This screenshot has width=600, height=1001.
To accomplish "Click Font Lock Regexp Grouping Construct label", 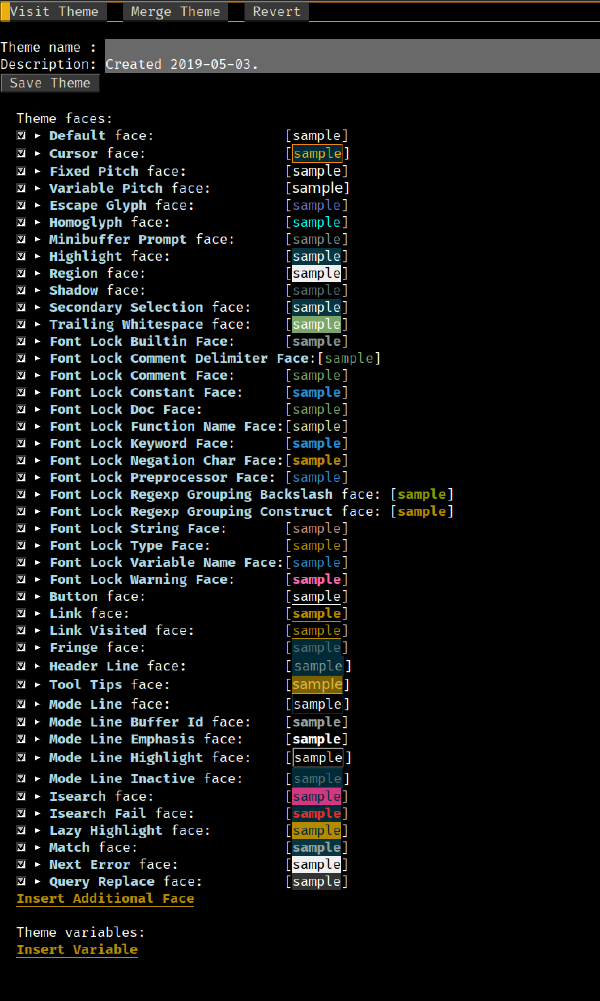I will tap(191, 511).
